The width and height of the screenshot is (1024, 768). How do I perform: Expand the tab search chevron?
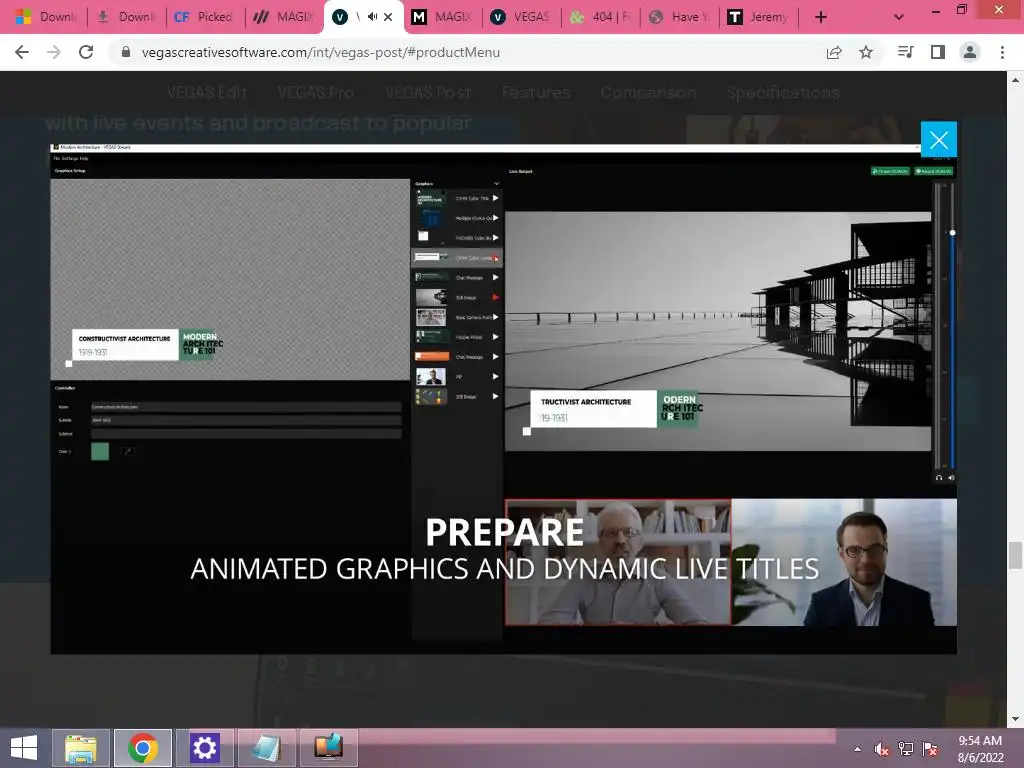coord(899,17)
